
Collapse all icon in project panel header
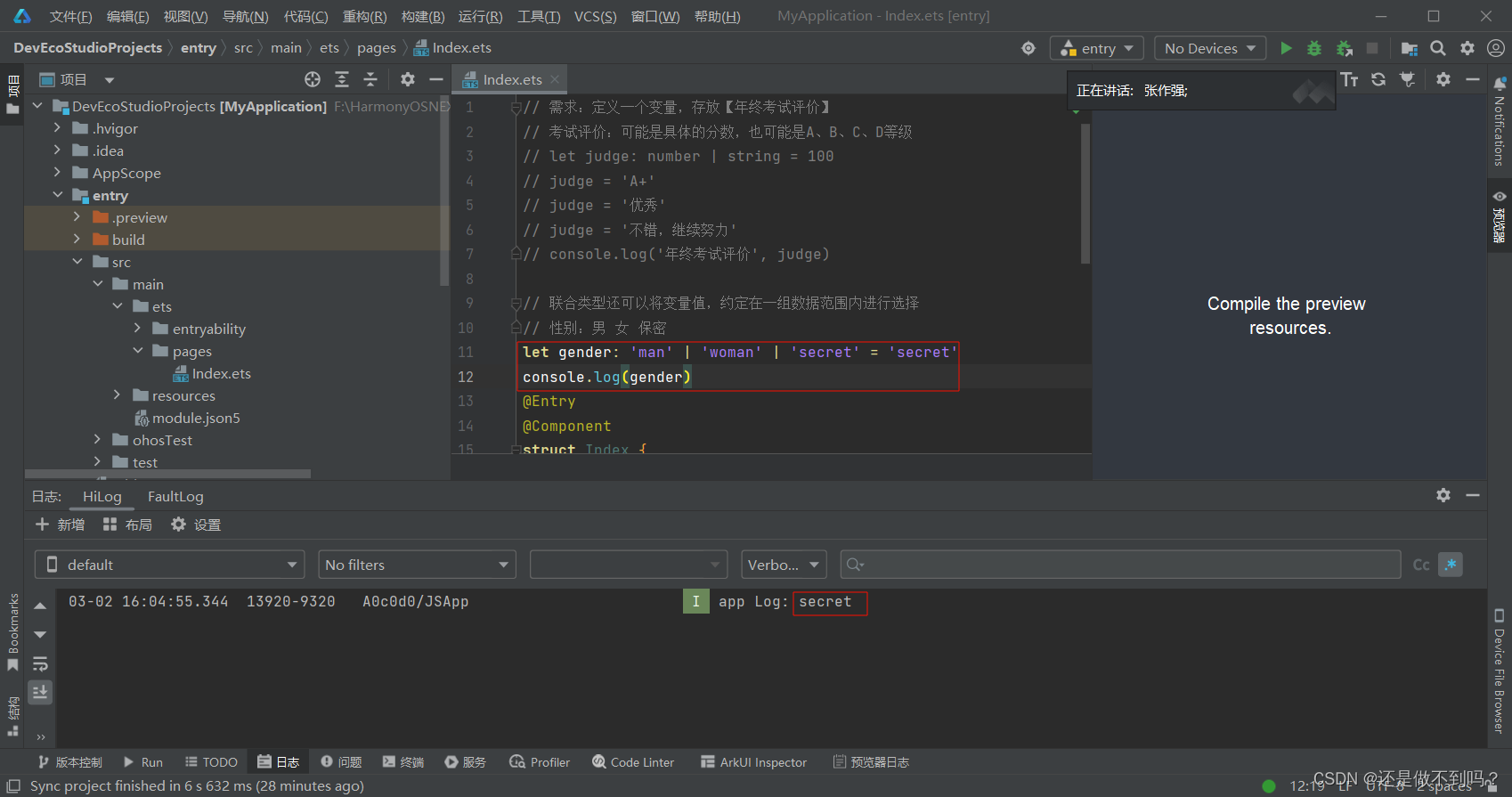pos(370,79)
